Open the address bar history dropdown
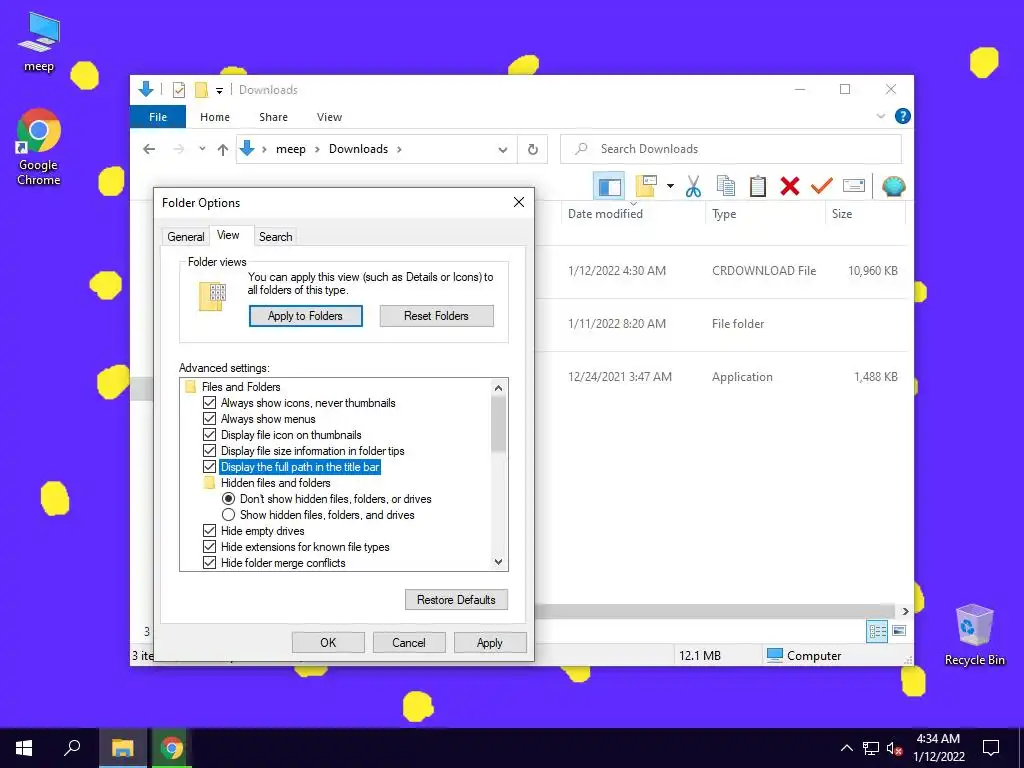 [503, 150]
